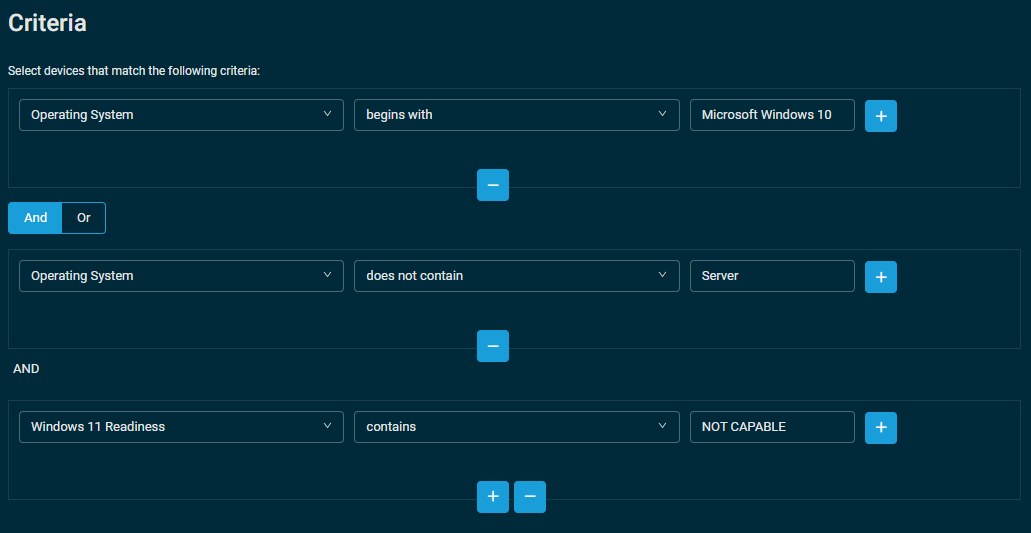
Task: Open first Operating System field dropdown
Action: 181,115
